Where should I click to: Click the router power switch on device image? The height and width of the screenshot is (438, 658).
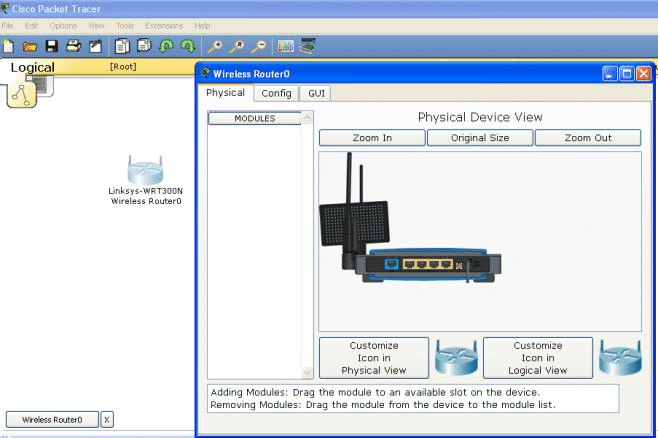pyautogui.click(x=459, y=266)
